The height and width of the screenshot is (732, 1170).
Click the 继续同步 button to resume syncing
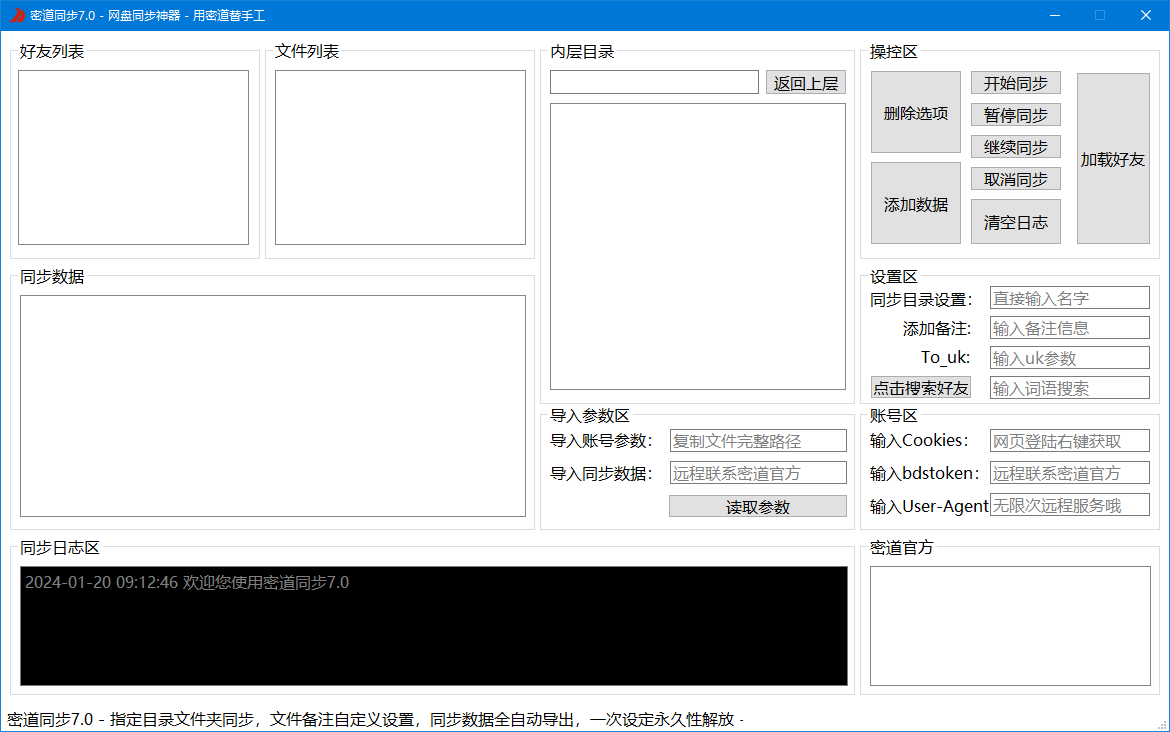click(1015, 147)
